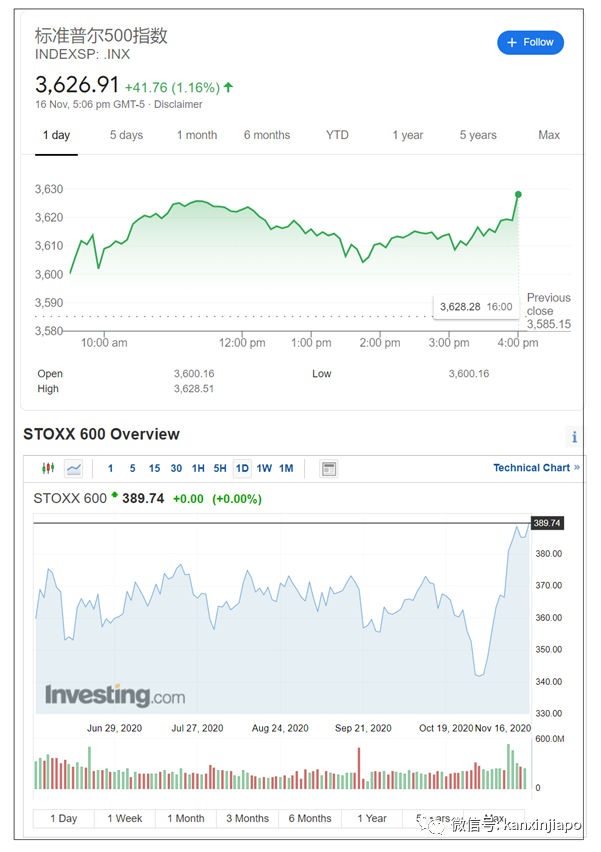Viewport: 601px width, 852px height.
Task: Click the chart endpoint marker at 4:00 pm
Action: click(x=518, y=194)
